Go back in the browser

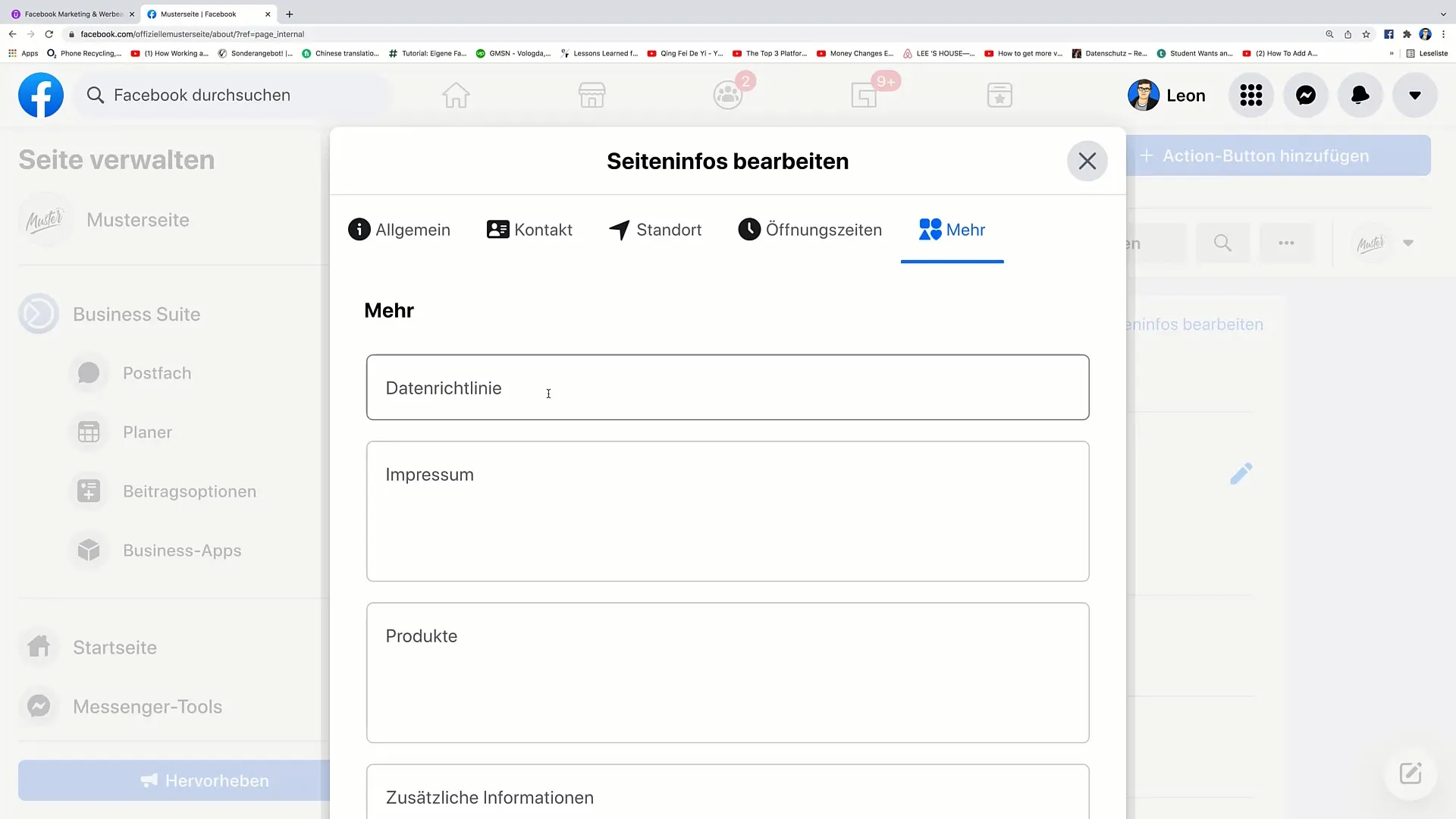pos(12,34)
